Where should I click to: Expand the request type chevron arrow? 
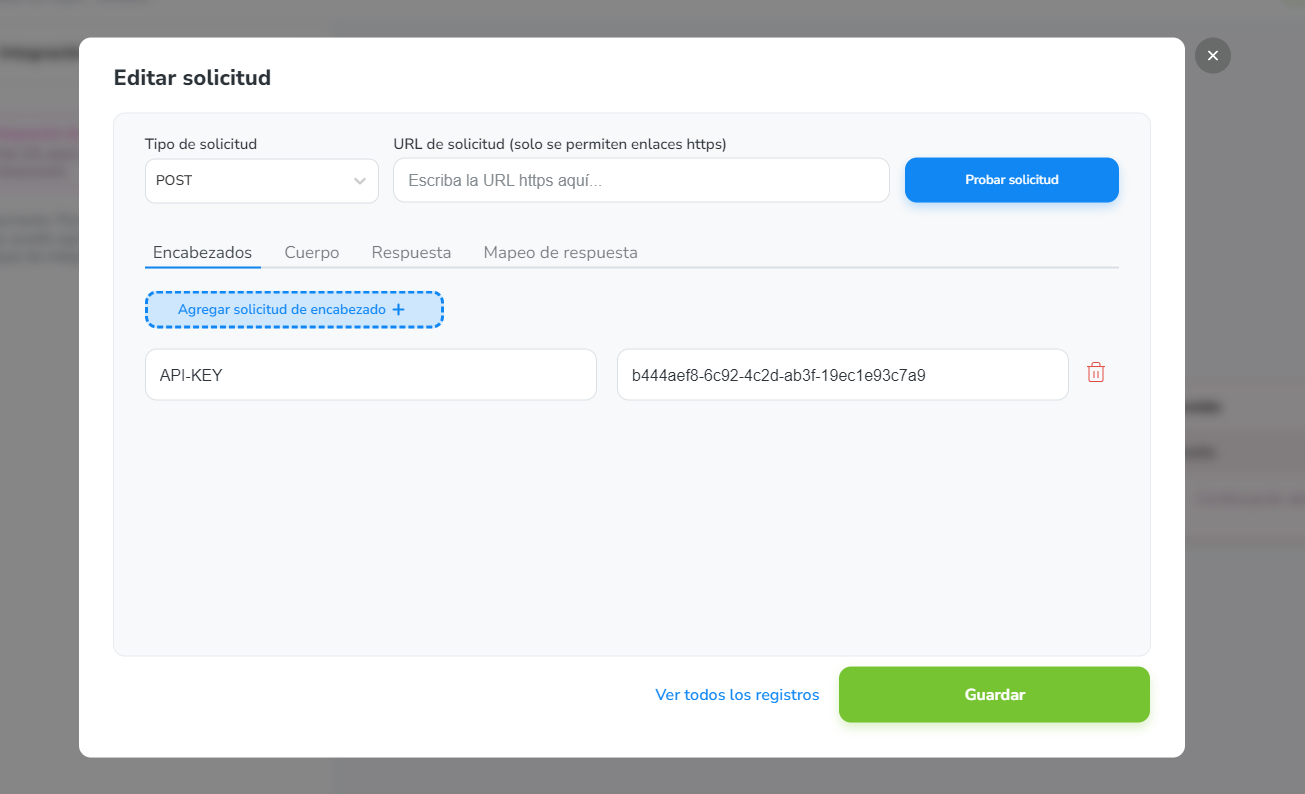tap(360, 181)
